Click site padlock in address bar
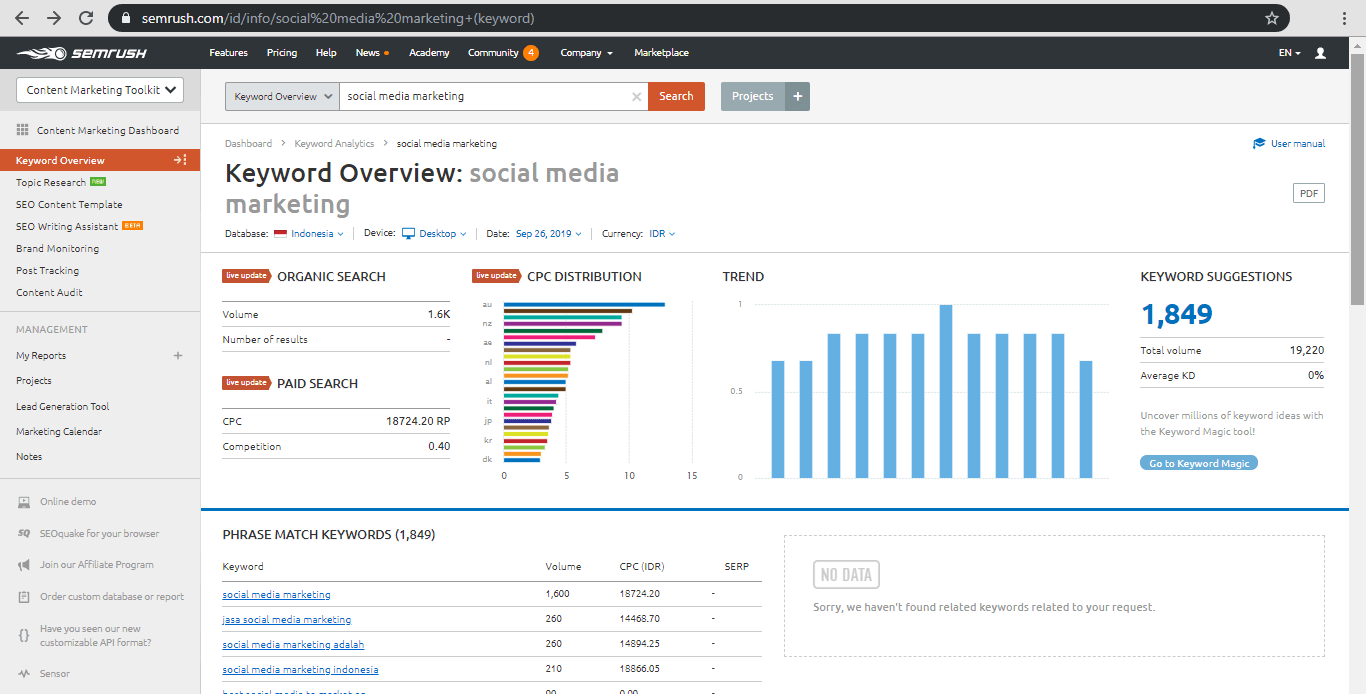Screen dimensions: 1366x694 [126, 18]
